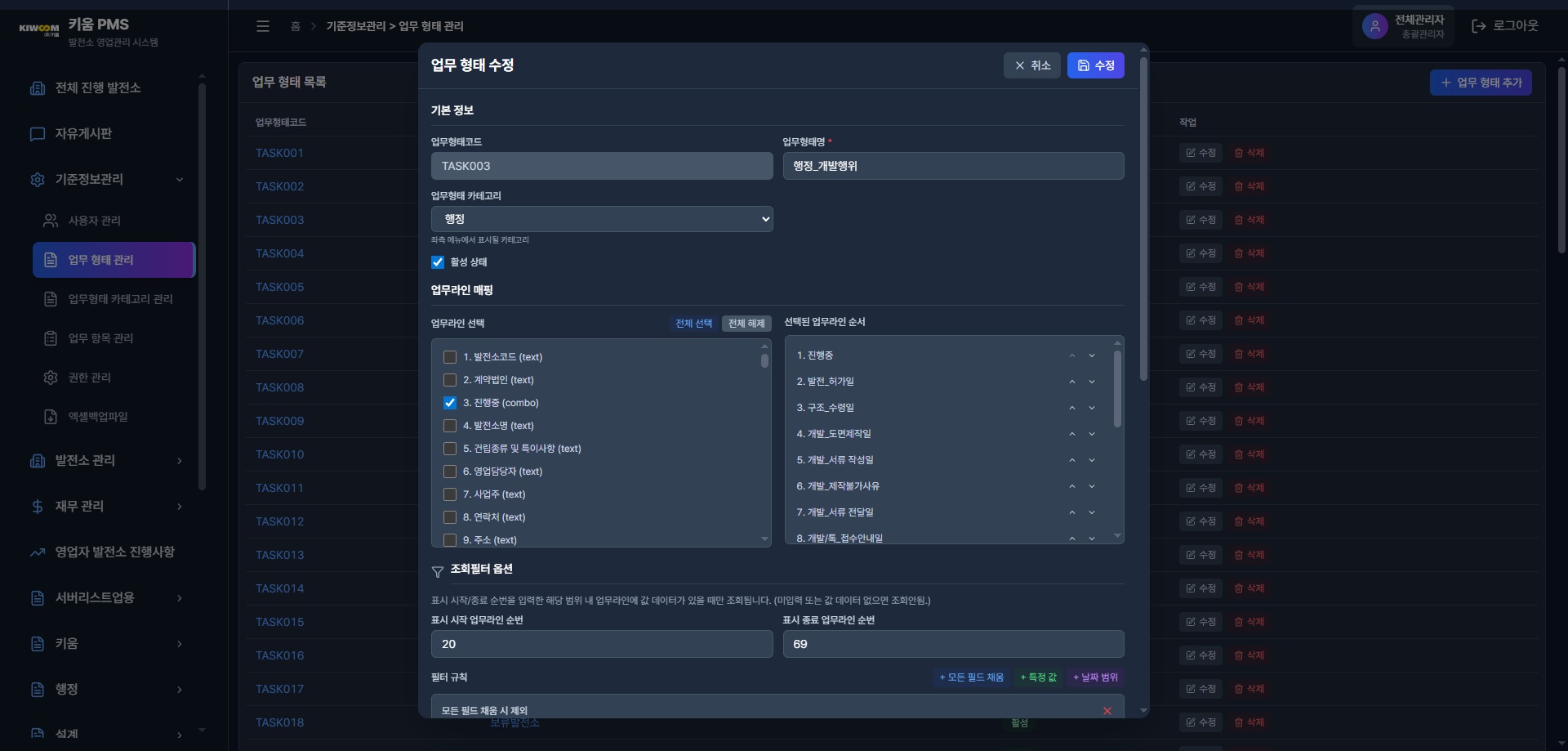Open 권한 관리 menu item
The width and height of the screenshot is (1568, 751).
click(114, 378)
